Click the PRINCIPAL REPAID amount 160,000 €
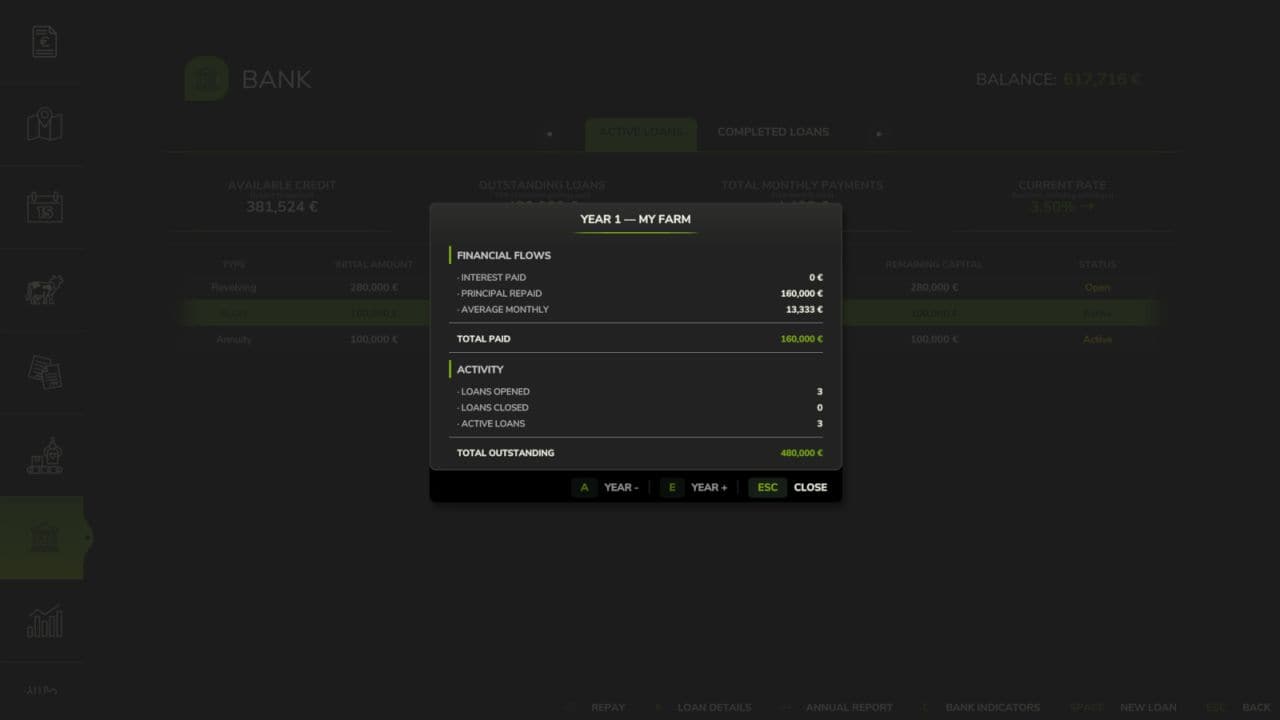 (801, 294)
